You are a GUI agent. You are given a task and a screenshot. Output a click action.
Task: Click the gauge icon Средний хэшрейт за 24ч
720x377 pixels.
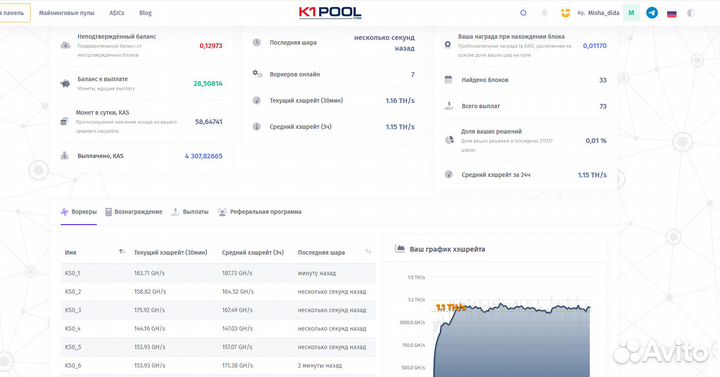coord(449,174)
